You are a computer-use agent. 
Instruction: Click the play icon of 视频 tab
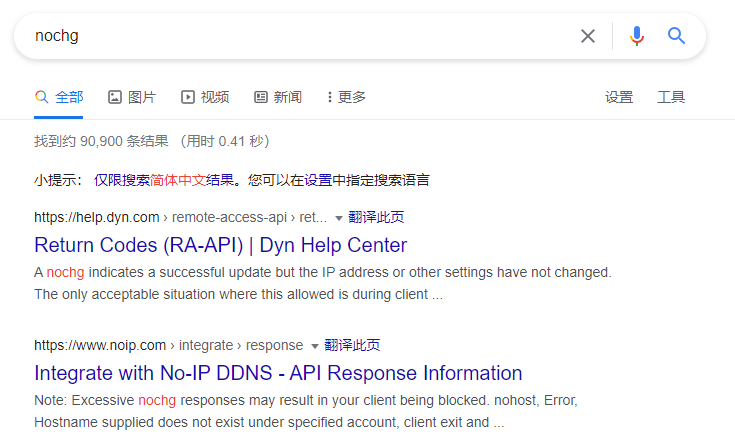188,97
